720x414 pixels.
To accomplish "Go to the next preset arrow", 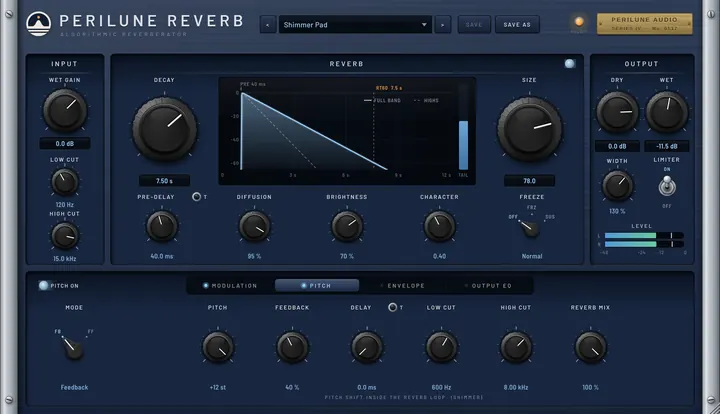I will [x=443, y=25].
